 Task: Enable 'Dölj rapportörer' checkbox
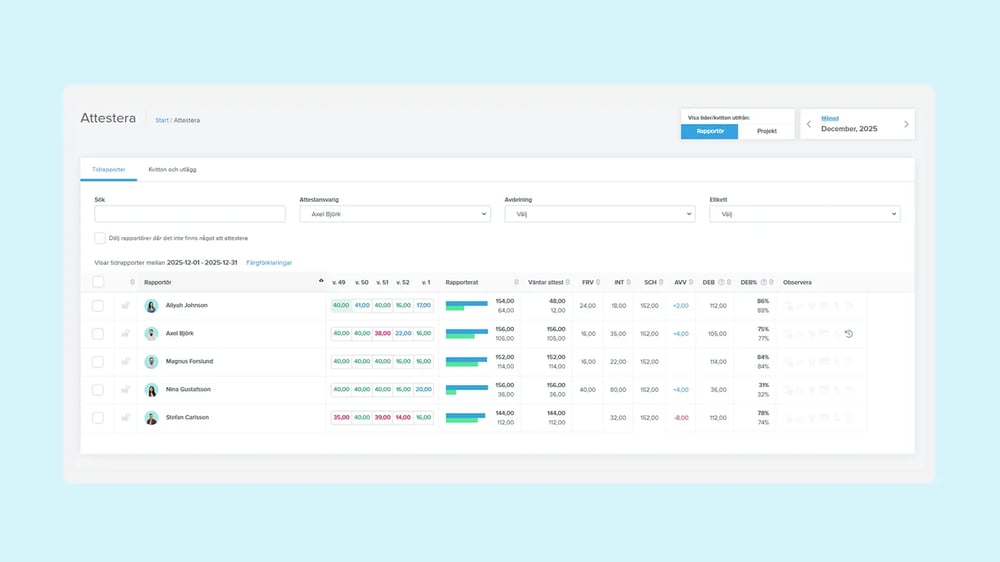click(100, 238)
